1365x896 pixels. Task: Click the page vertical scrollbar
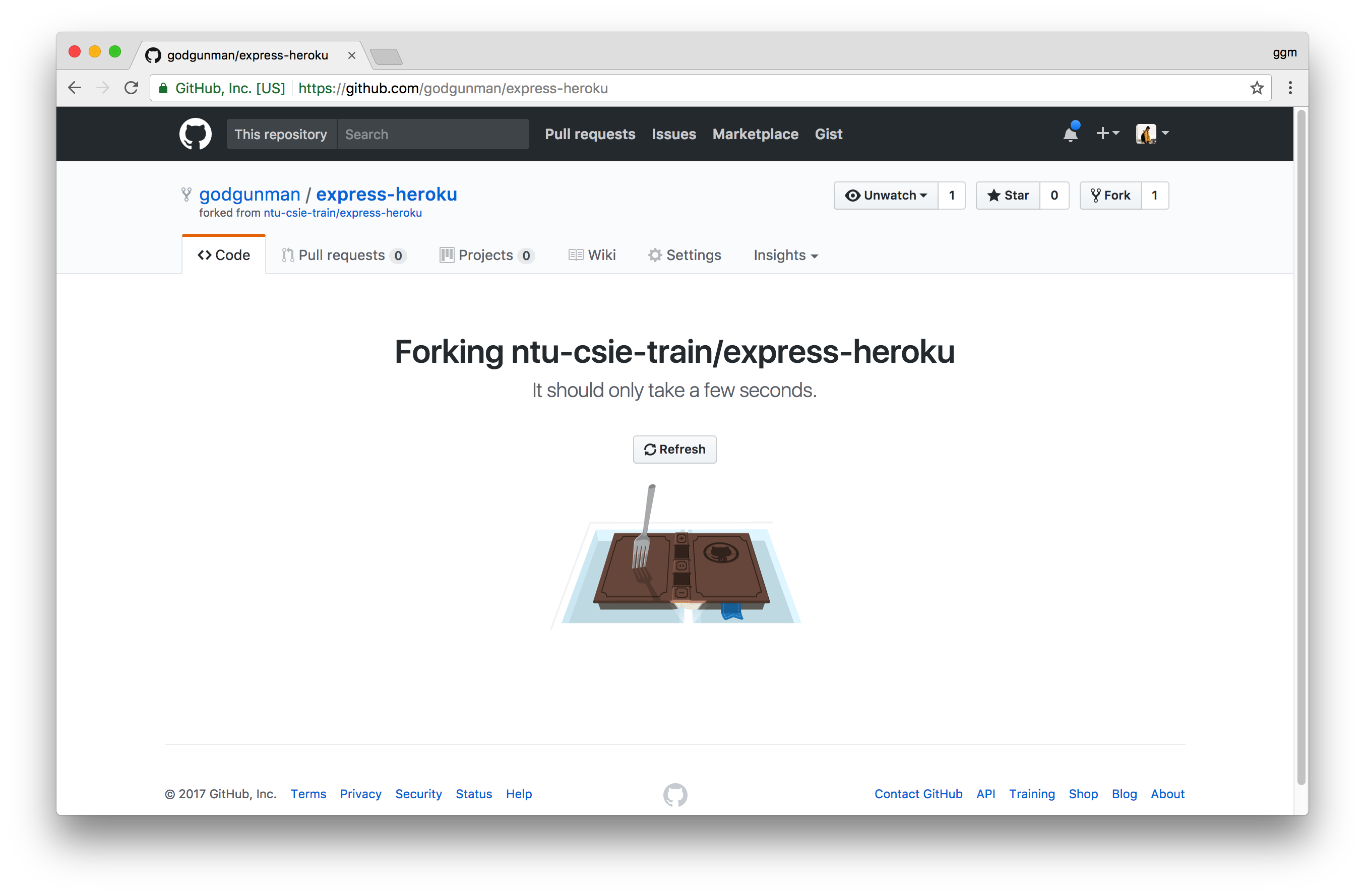(x=1301, y=447)
